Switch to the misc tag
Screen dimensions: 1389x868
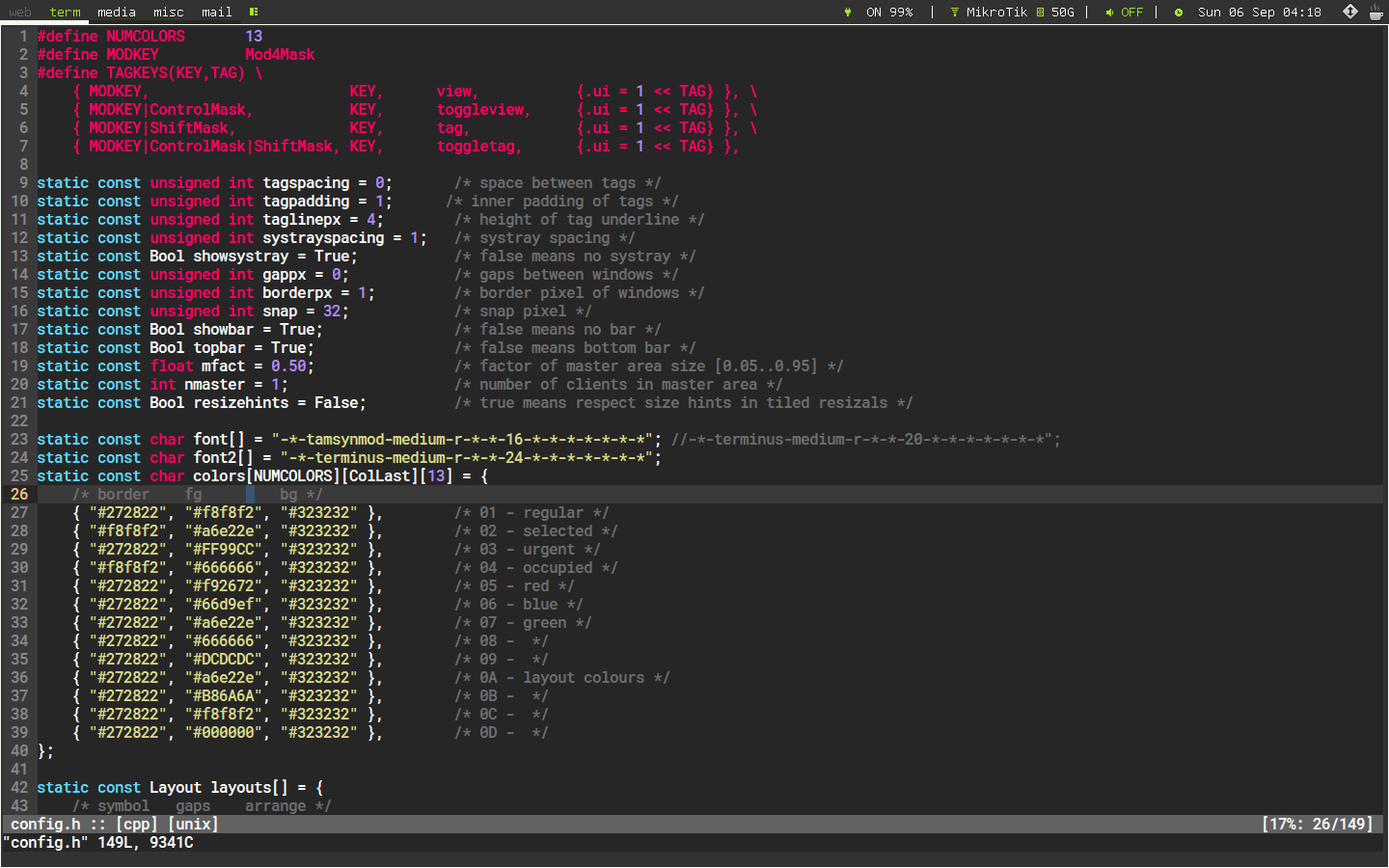click(x=169, y=13)
